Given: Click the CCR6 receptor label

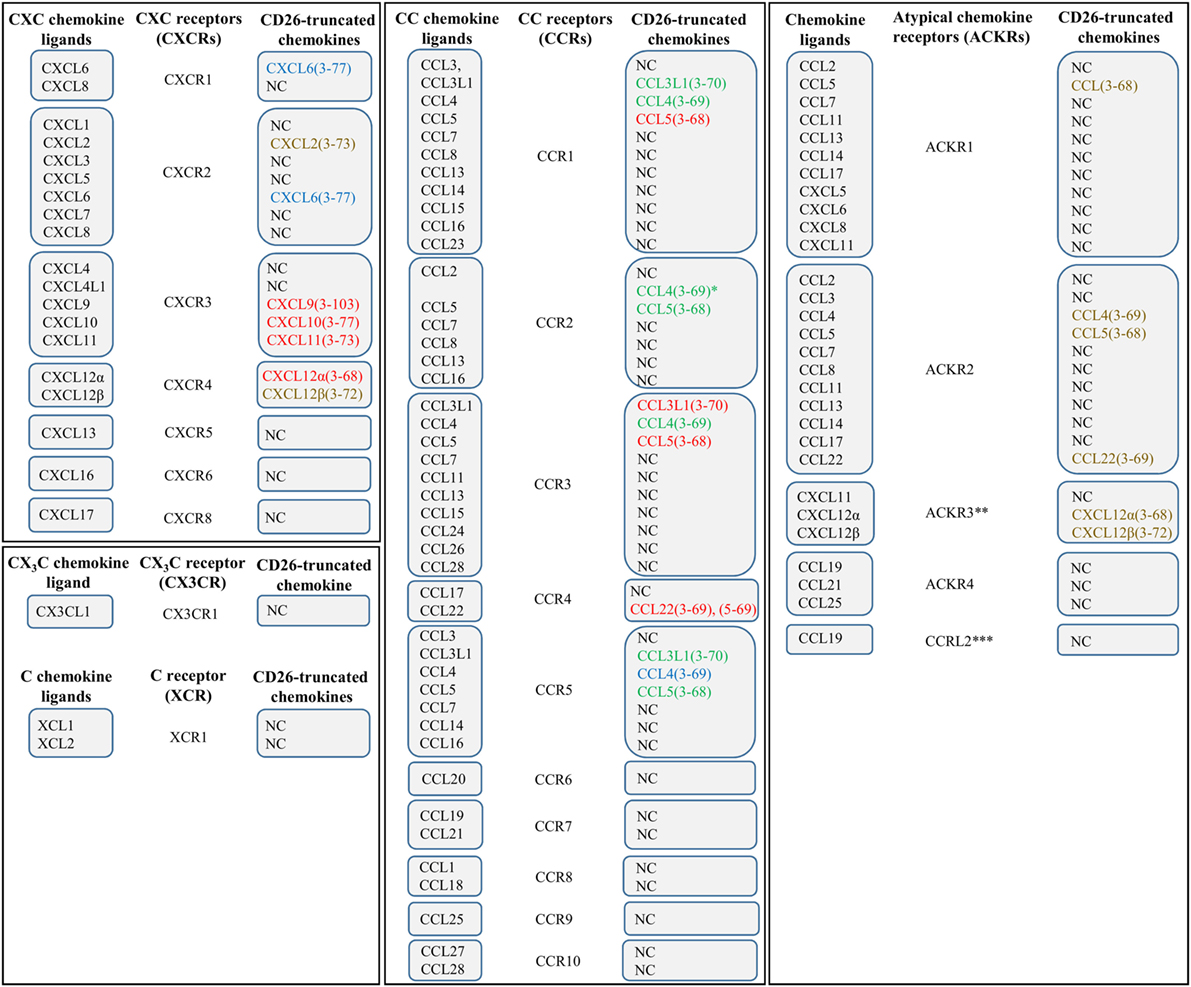Looking at the screenshot, I should (x=554, y=780).
